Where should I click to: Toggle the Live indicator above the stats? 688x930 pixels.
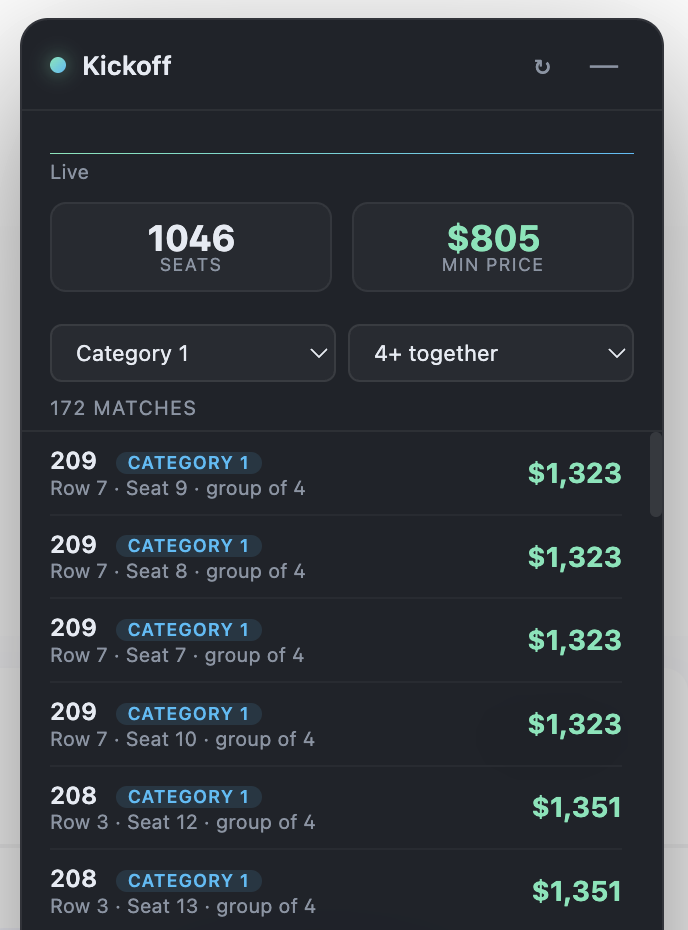(69, 172)
